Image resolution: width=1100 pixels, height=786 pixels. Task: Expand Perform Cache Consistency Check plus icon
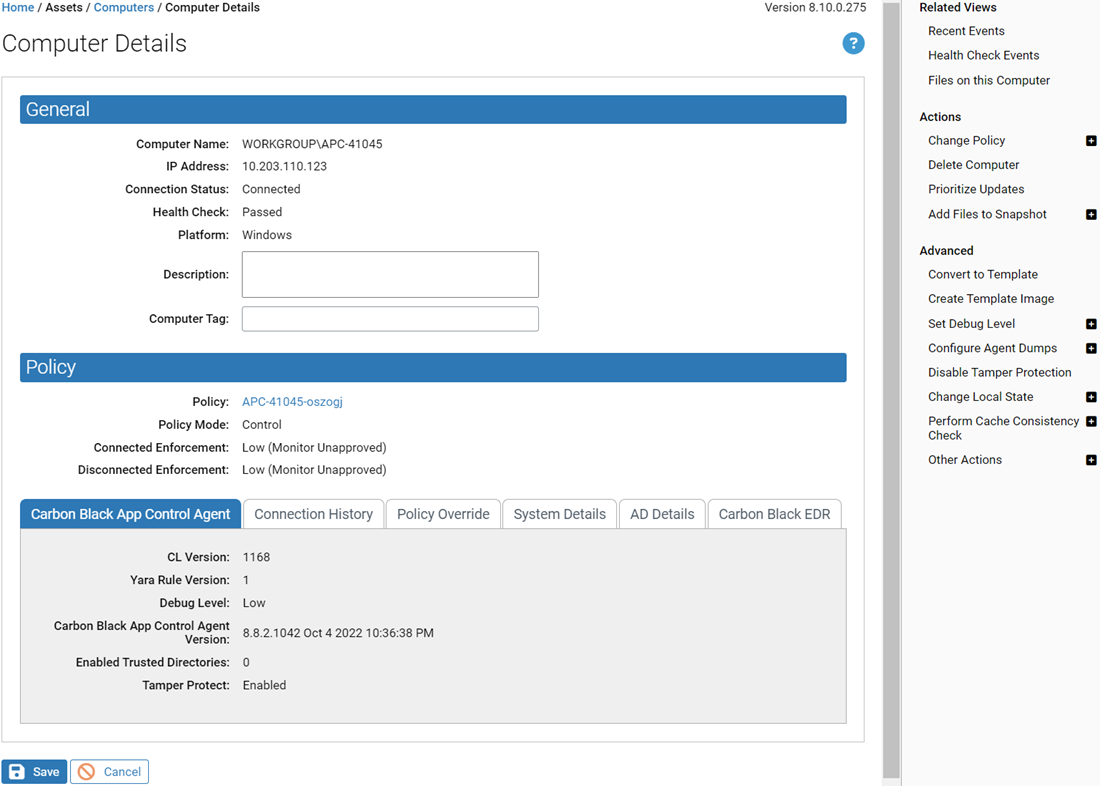click(1091, 422)
